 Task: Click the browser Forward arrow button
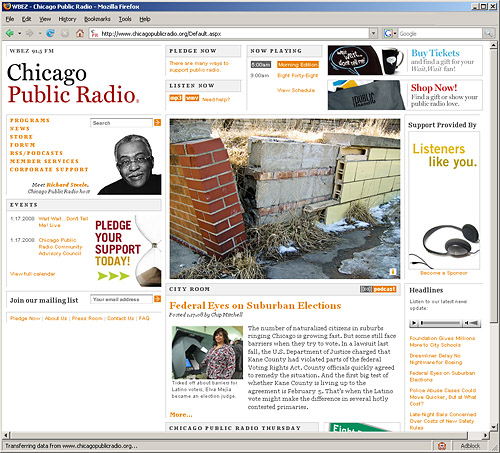(30, 33)
